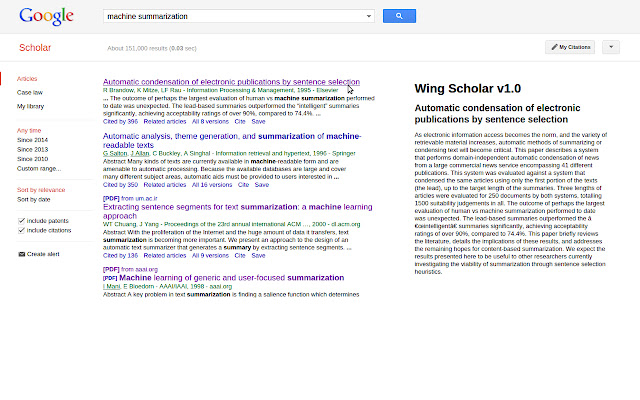Open J Allan author profile
640x400 pixels.
[140, 153]
